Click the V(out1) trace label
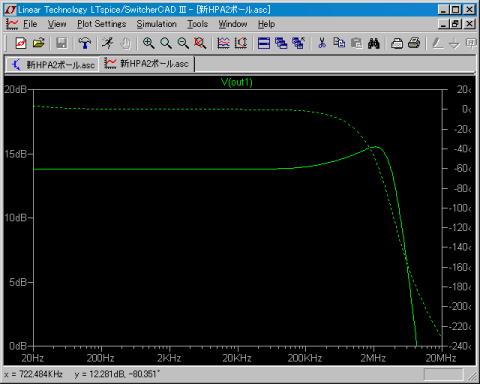This screenshot has height=384, width=480. 237,82
